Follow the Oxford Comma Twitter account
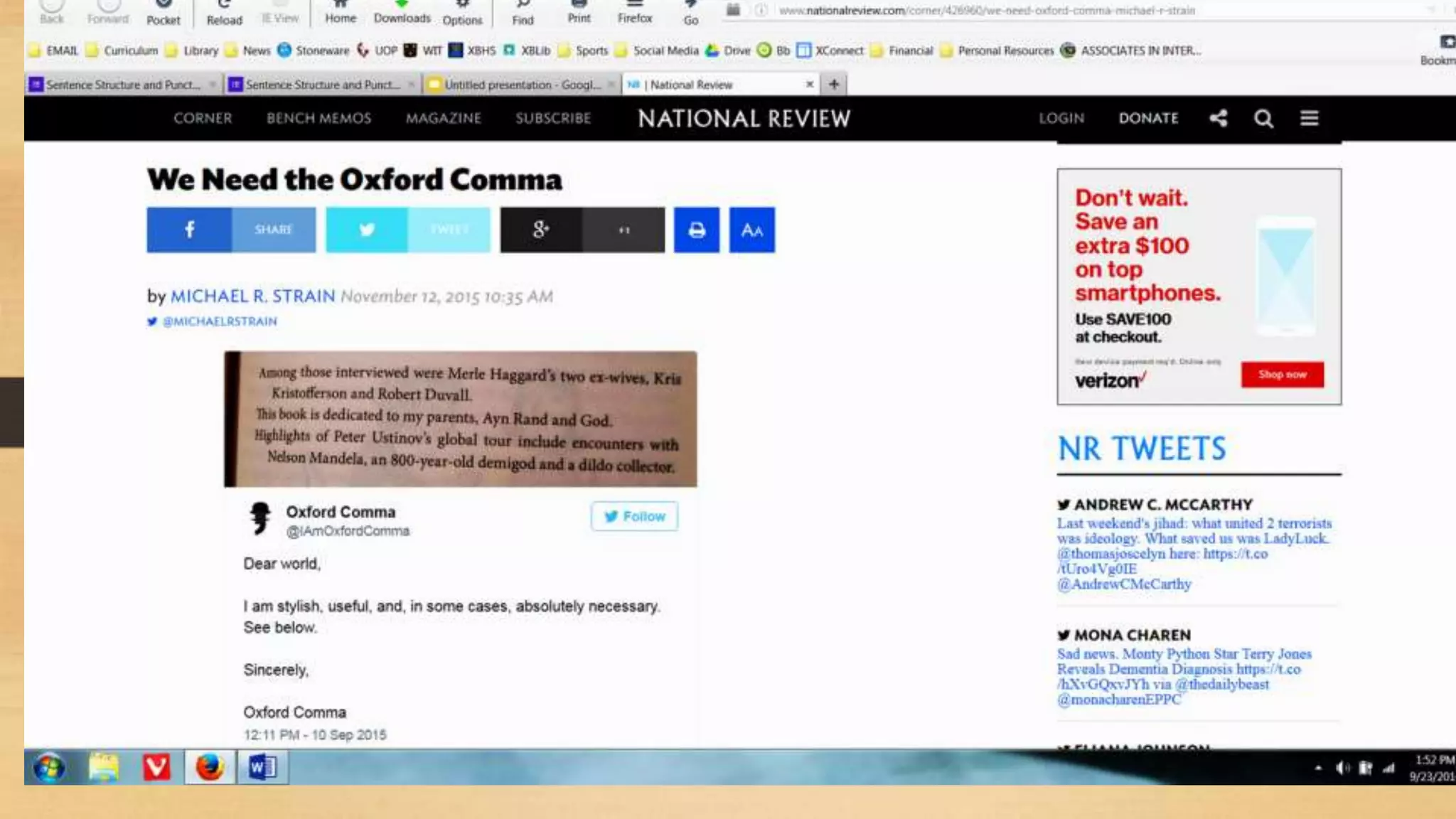Screen dimensions: 1456x819 (634, 516)
